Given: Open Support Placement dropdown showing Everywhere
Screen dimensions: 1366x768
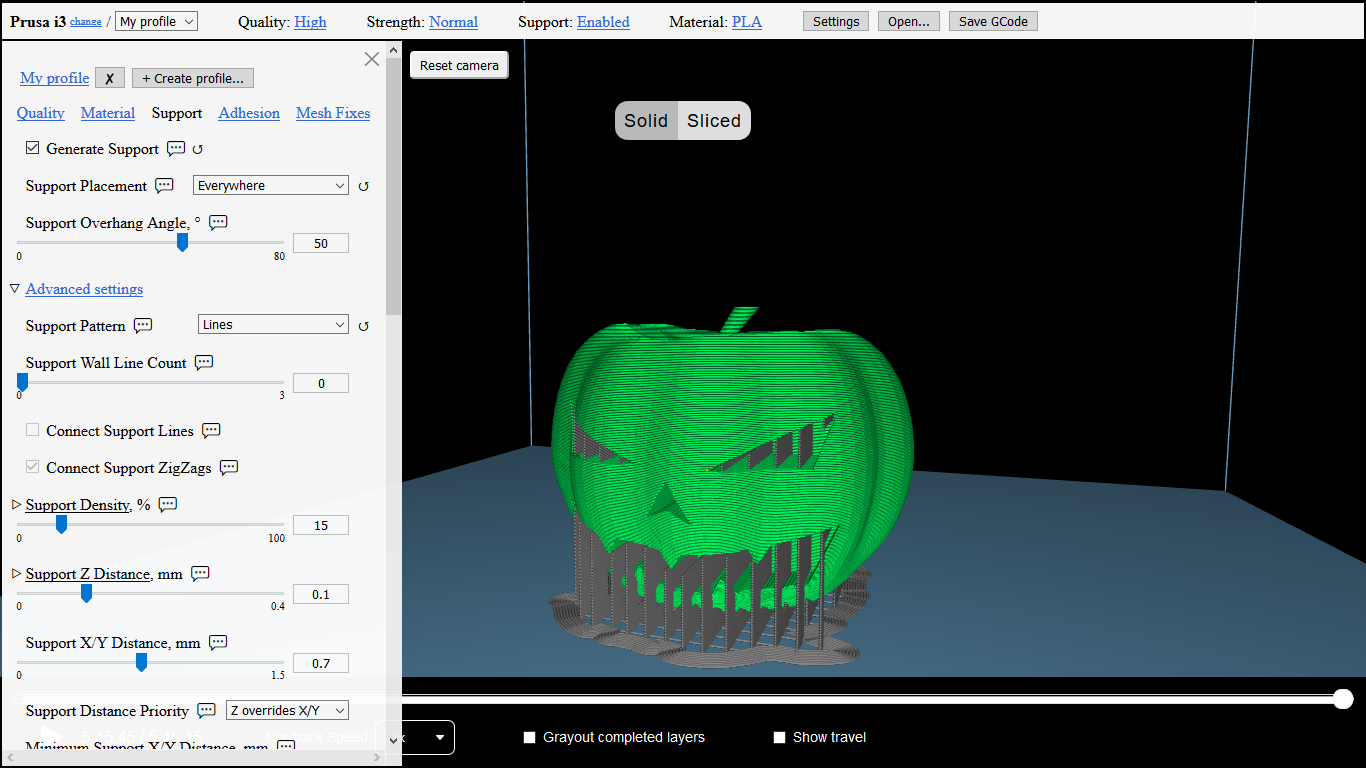Looking at the screenshot, I should [271, 185].
